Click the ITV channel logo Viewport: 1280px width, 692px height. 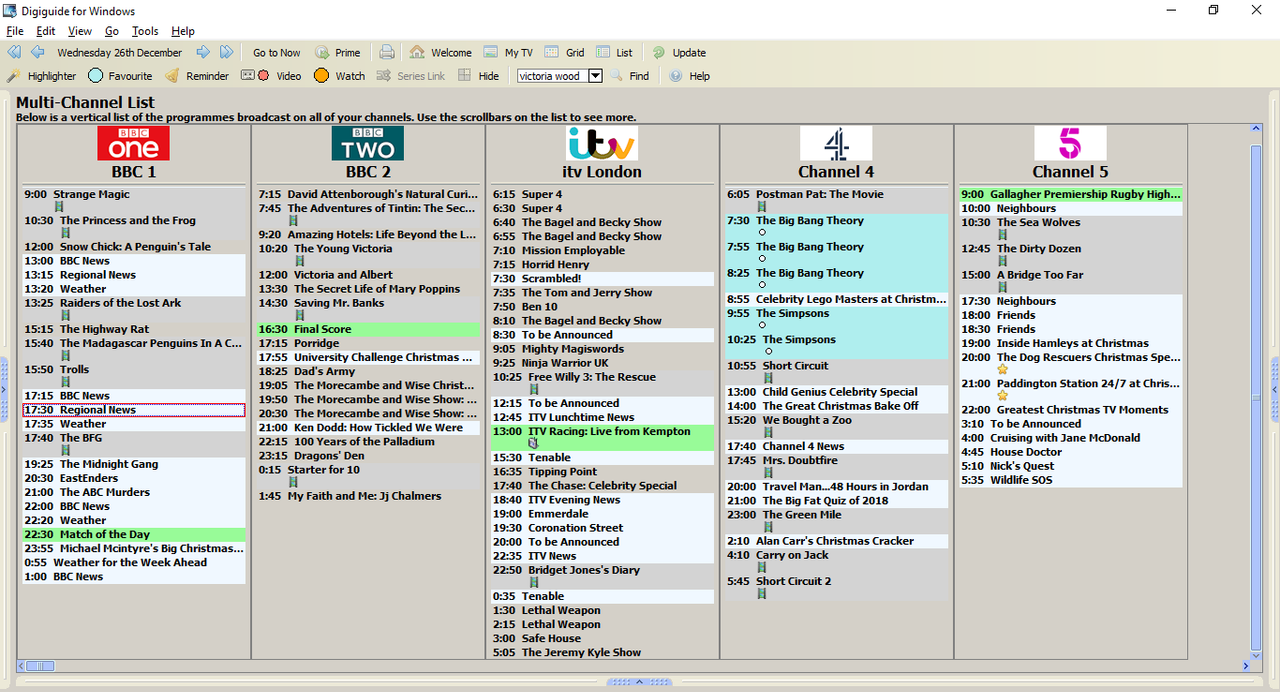point(601,143)
